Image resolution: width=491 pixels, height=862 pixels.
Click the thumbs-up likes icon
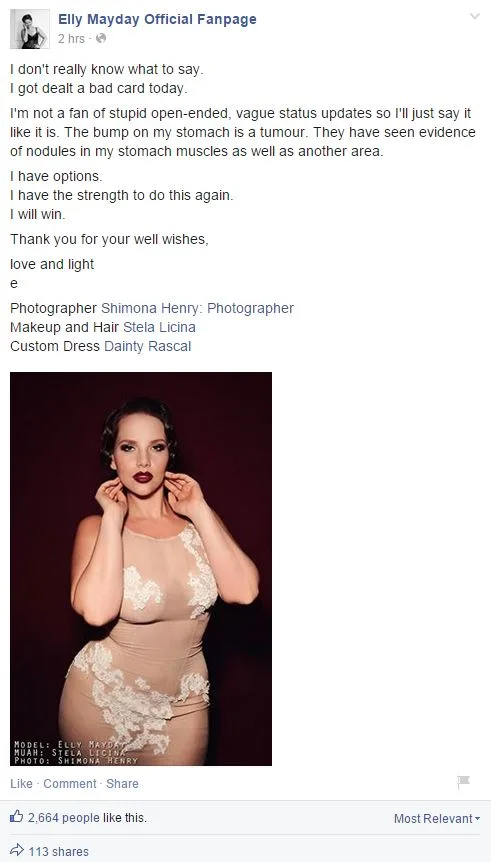click(16, 817)
